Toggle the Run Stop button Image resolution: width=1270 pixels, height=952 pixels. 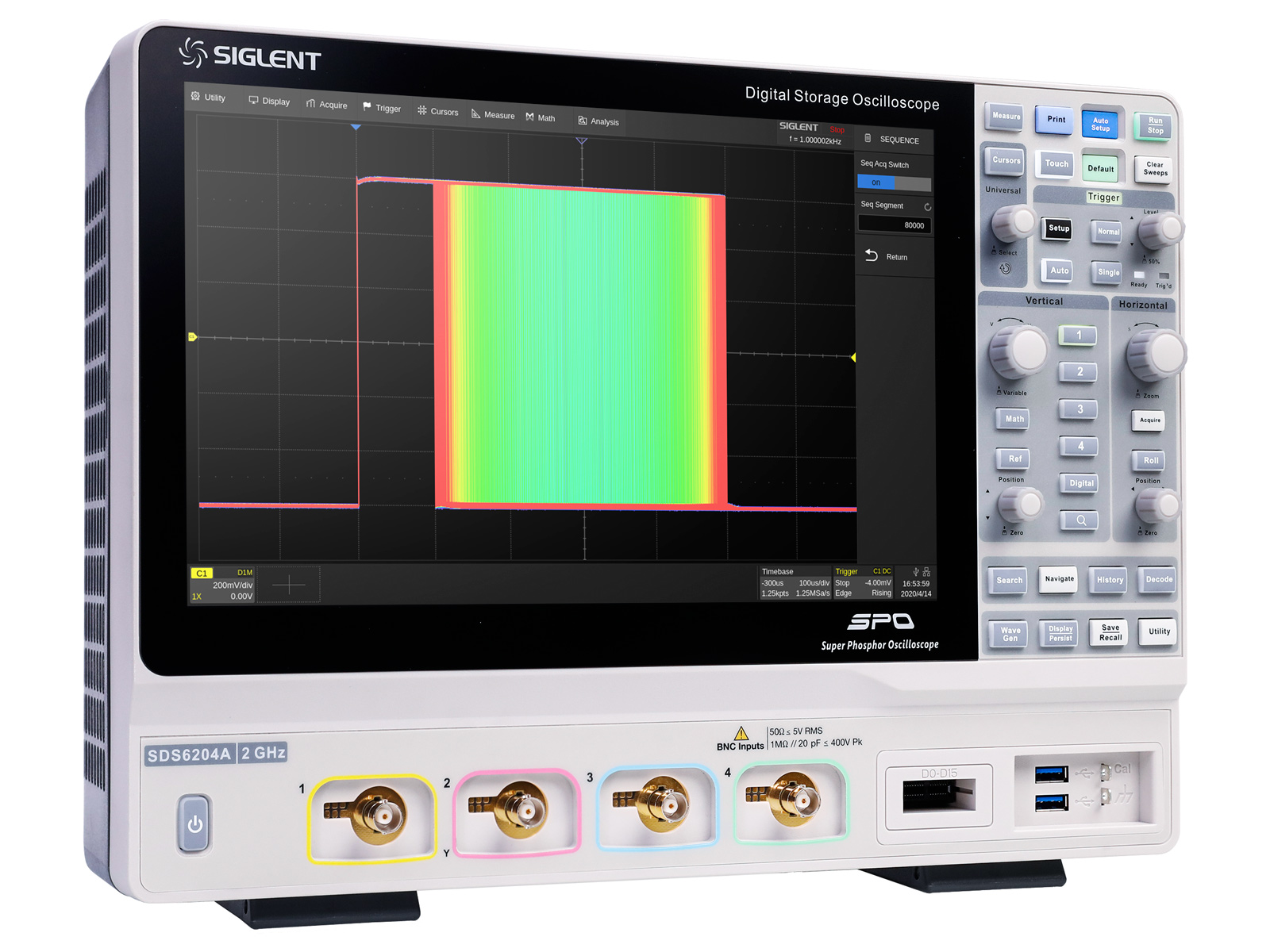1155,126
